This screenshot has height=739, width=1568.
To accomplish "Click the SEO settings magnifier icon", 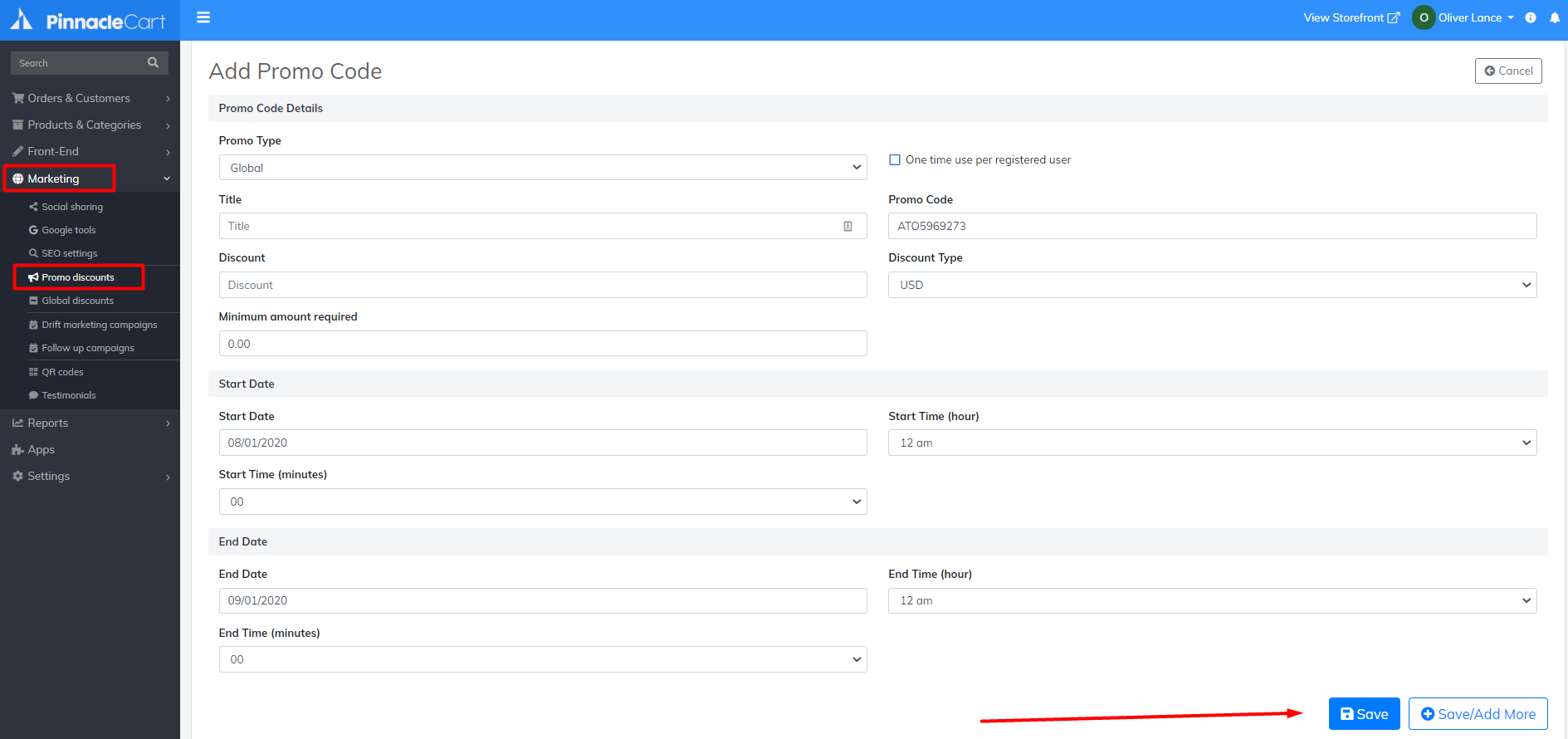I will click(33, 253).
